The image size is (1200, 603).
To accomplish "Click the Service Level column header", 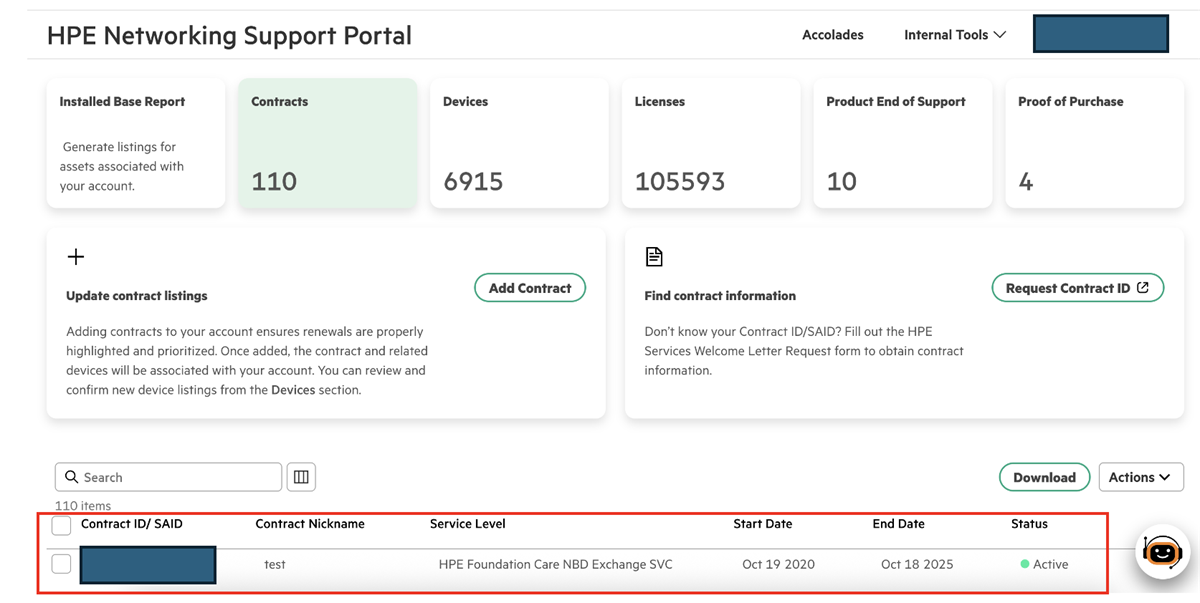I will [x=468, y=524].
